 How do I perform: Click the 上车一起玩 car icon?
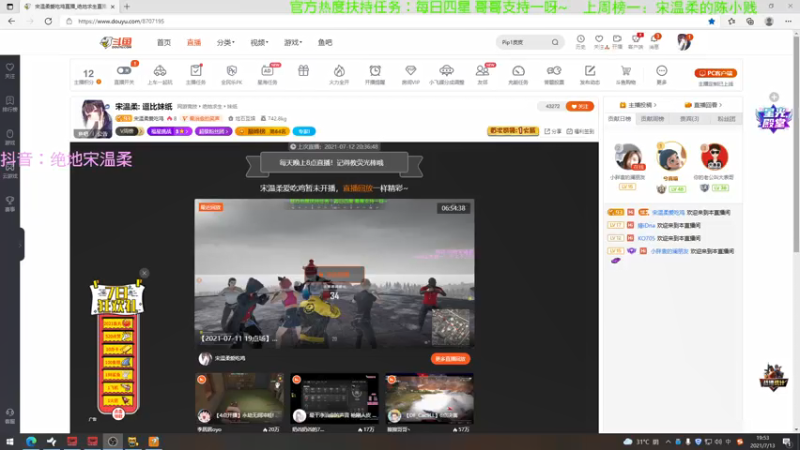[160, 74]
